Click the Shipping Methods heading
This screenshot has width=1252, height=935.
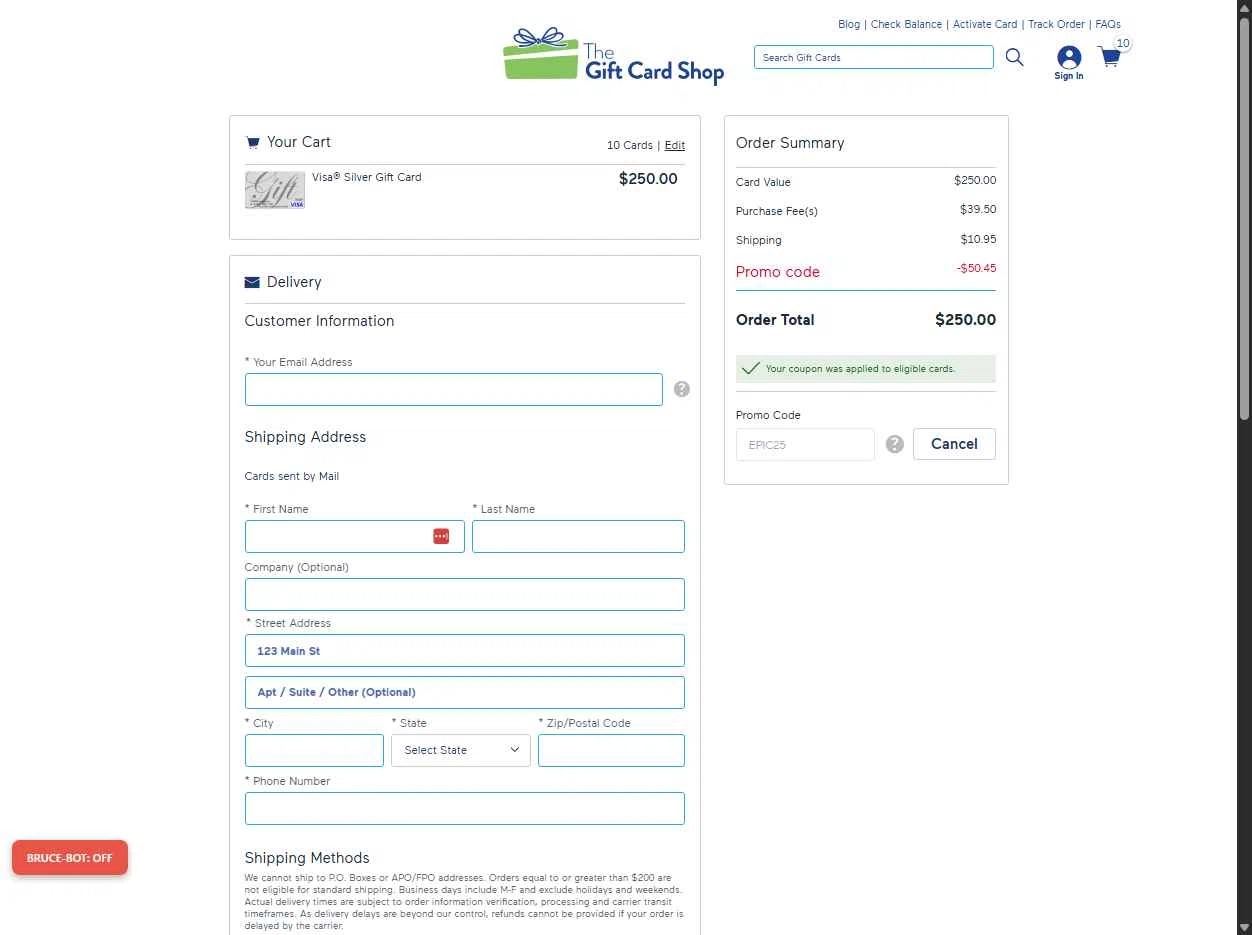tap(307, 858)
